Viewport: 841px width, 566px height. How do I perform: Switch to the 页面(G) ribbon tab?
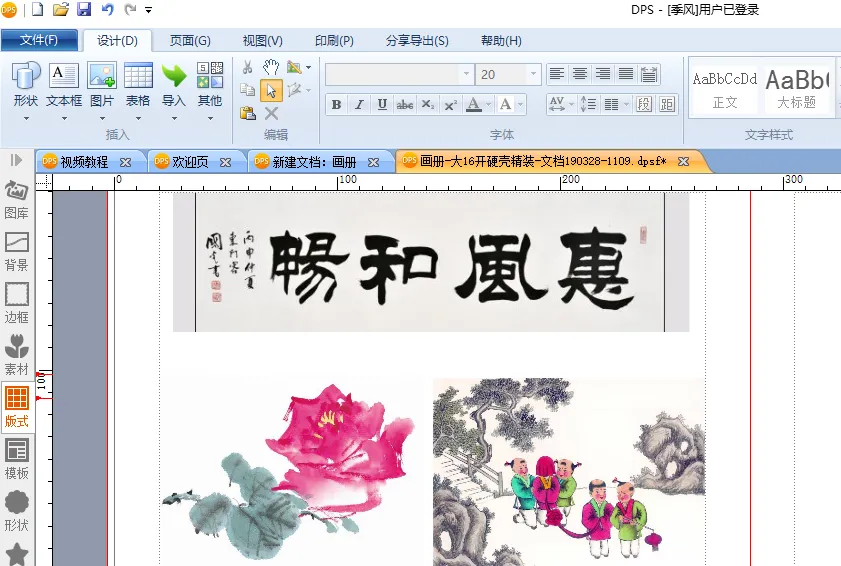click(x=190, y=41)
